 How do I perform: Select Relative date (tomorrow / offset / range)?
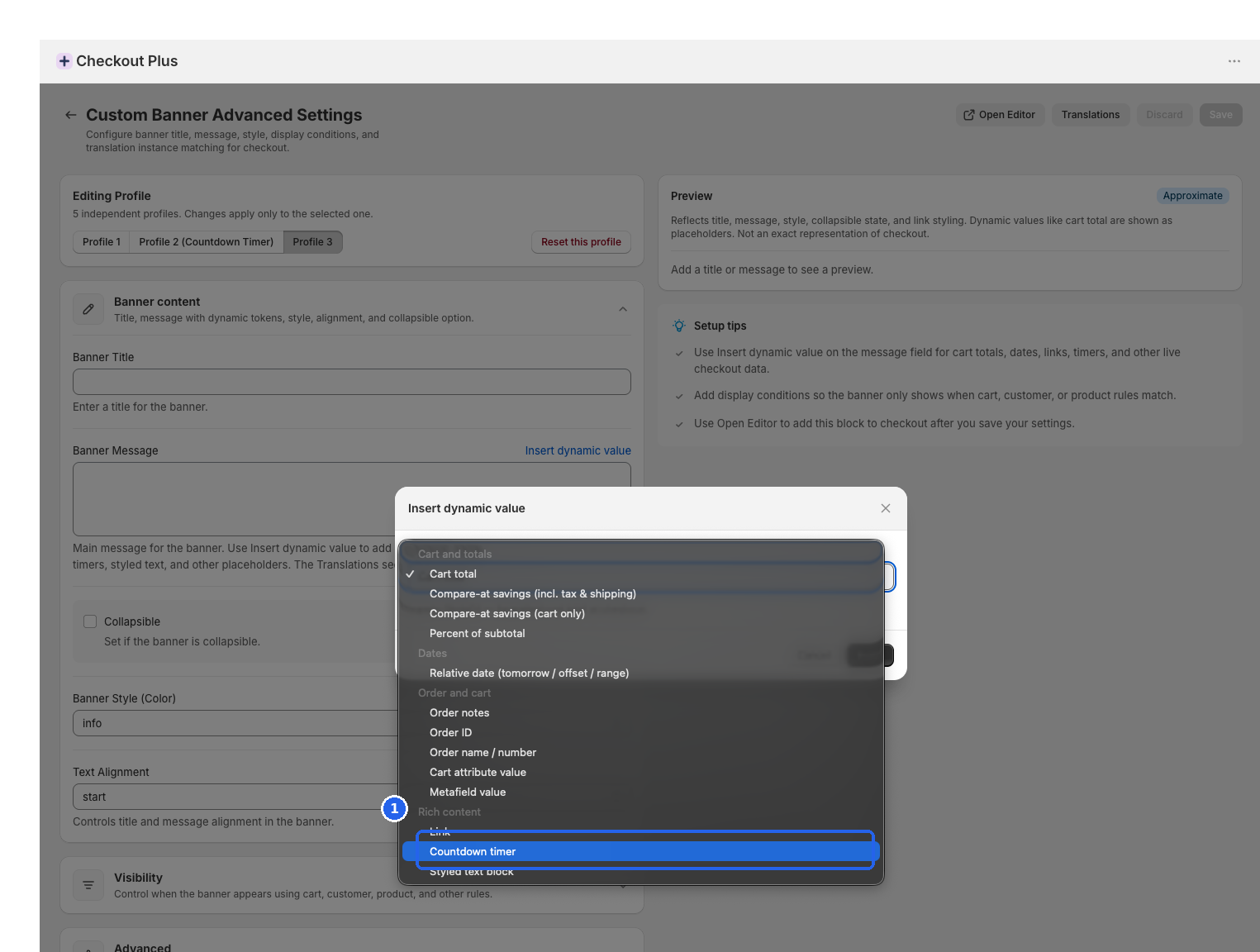coord(641,673)
